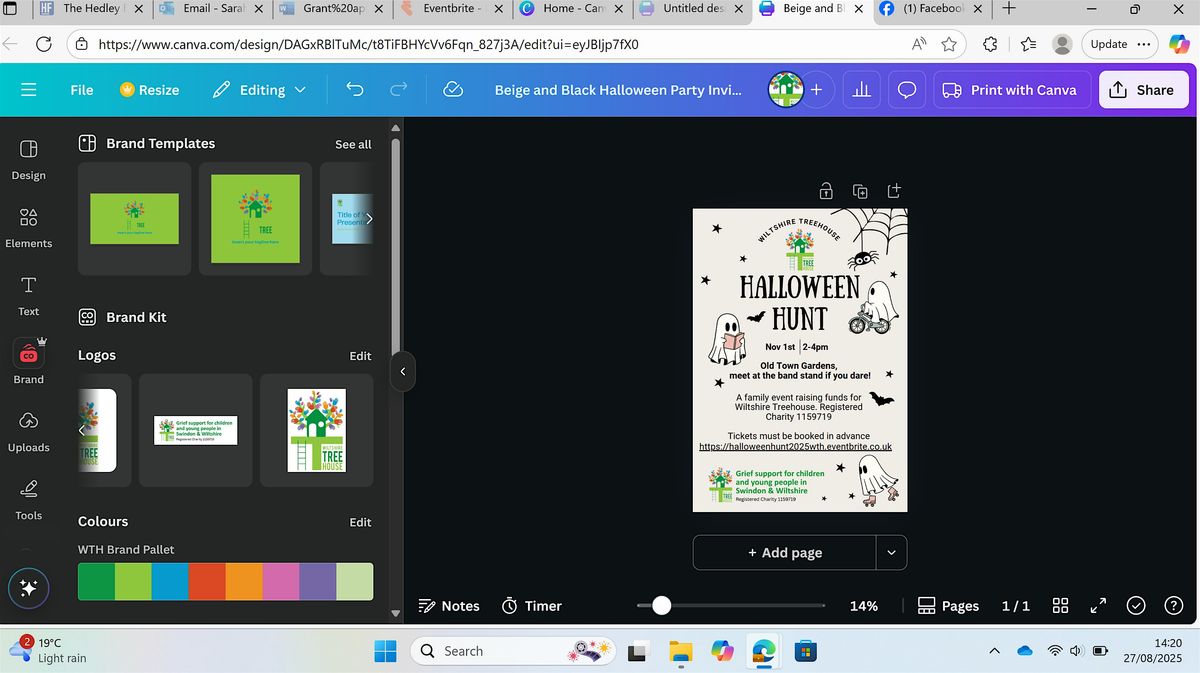Select the Text tool in sidebar
1200x673 pixels.
pos(28,295)
